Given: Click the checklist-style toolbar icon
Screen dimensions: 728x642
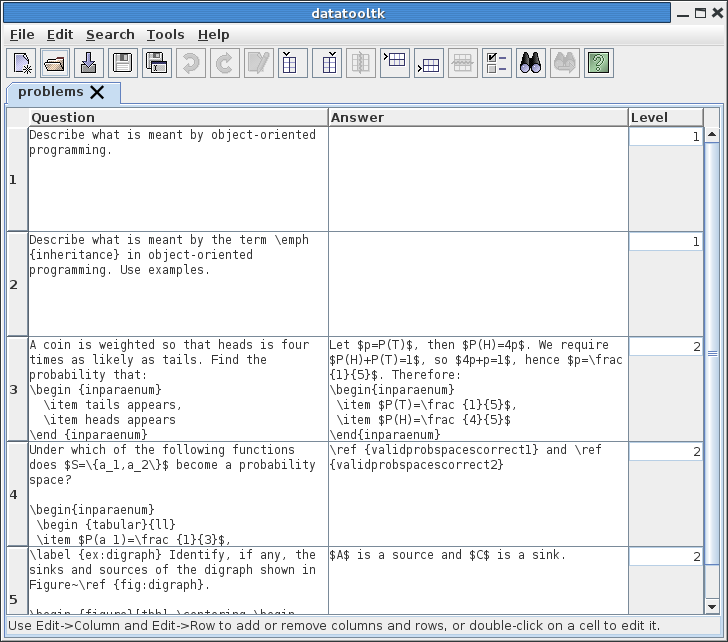Looking at the screenshot, I should [x=496, y=63].
